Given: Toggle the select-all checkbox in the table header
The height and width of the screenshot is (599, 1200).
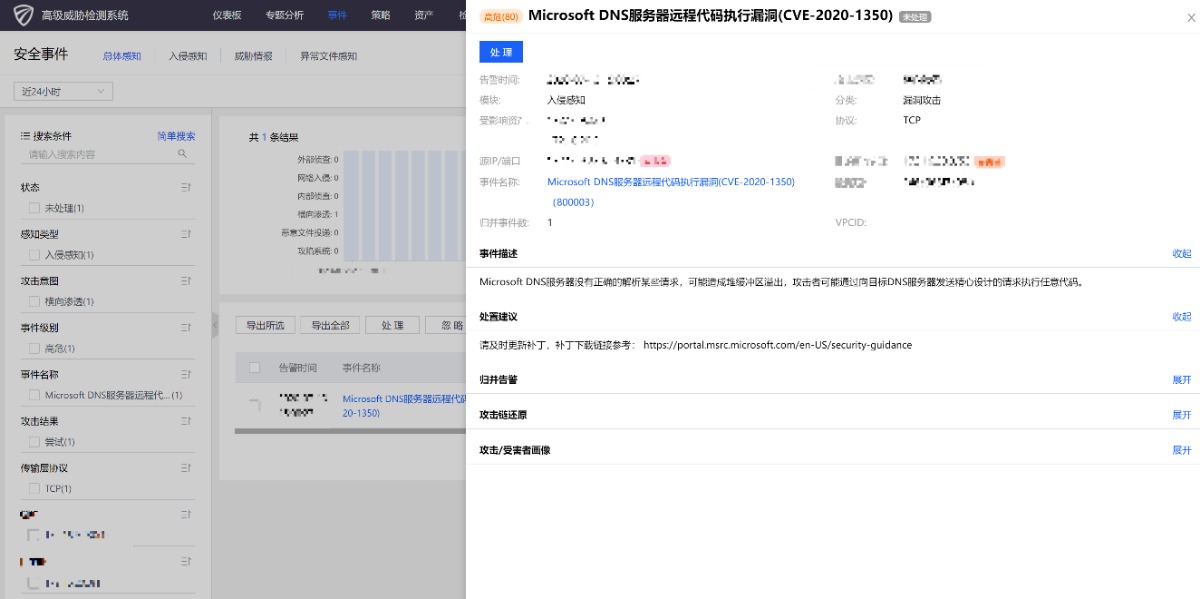Looking at the screenshot, I should point(254,367).
